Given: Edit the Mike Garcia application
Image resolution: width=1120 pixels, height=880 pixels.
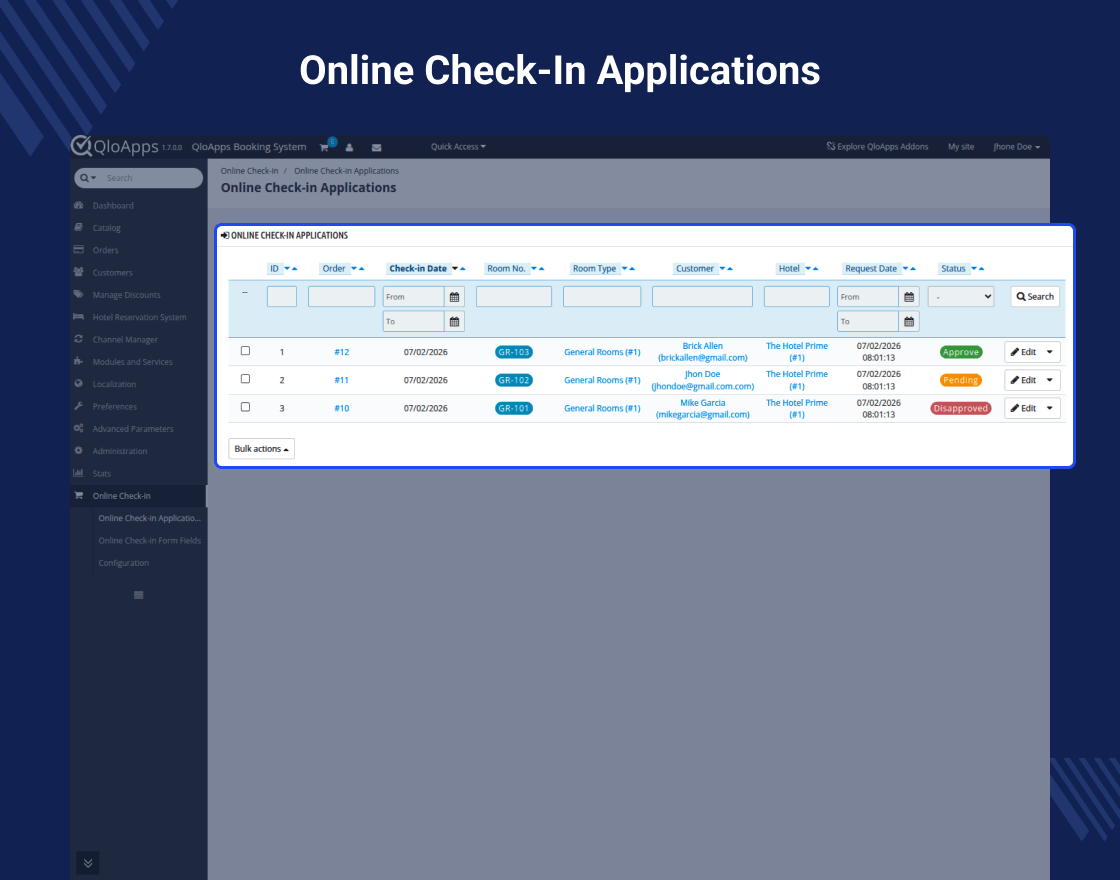Looking at the screenshot, I should coord(1023,409).
